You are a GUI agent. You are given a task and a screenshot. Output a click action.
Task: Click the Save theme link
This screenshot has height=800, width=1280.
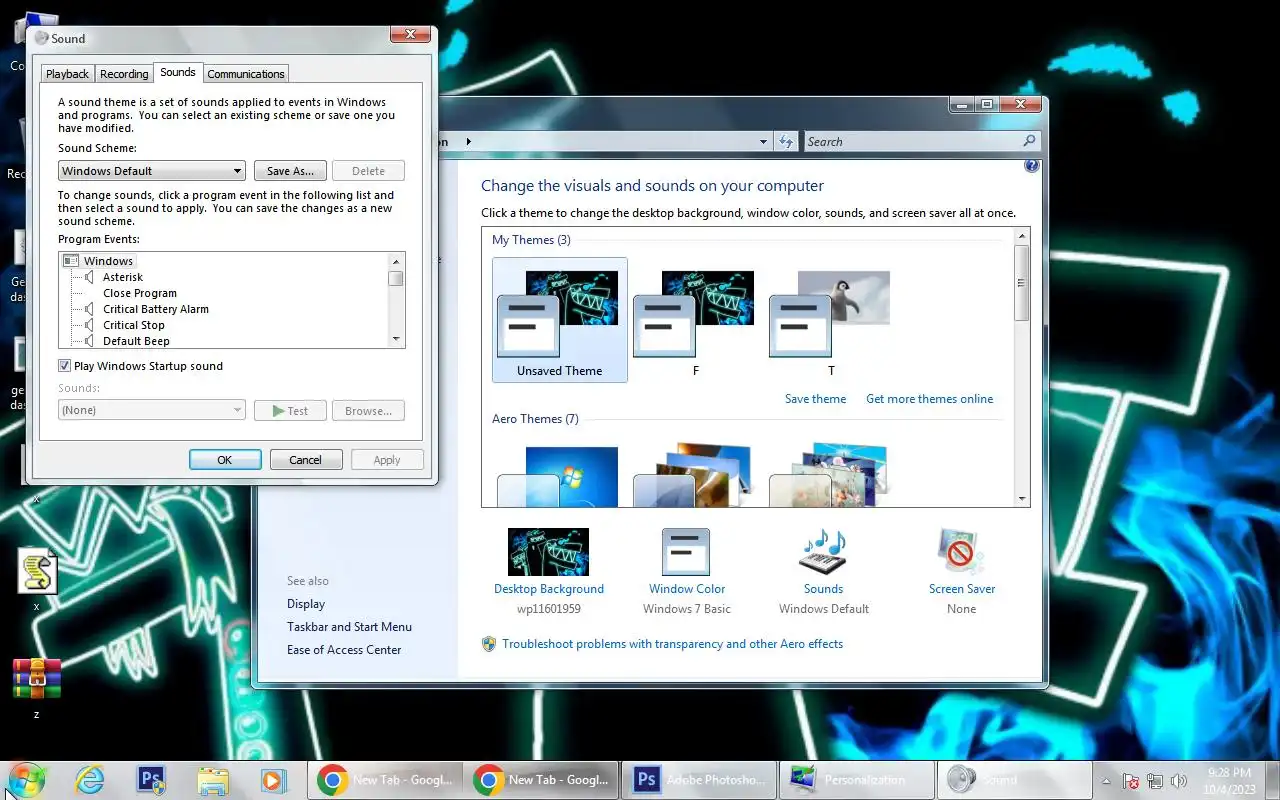815,399
